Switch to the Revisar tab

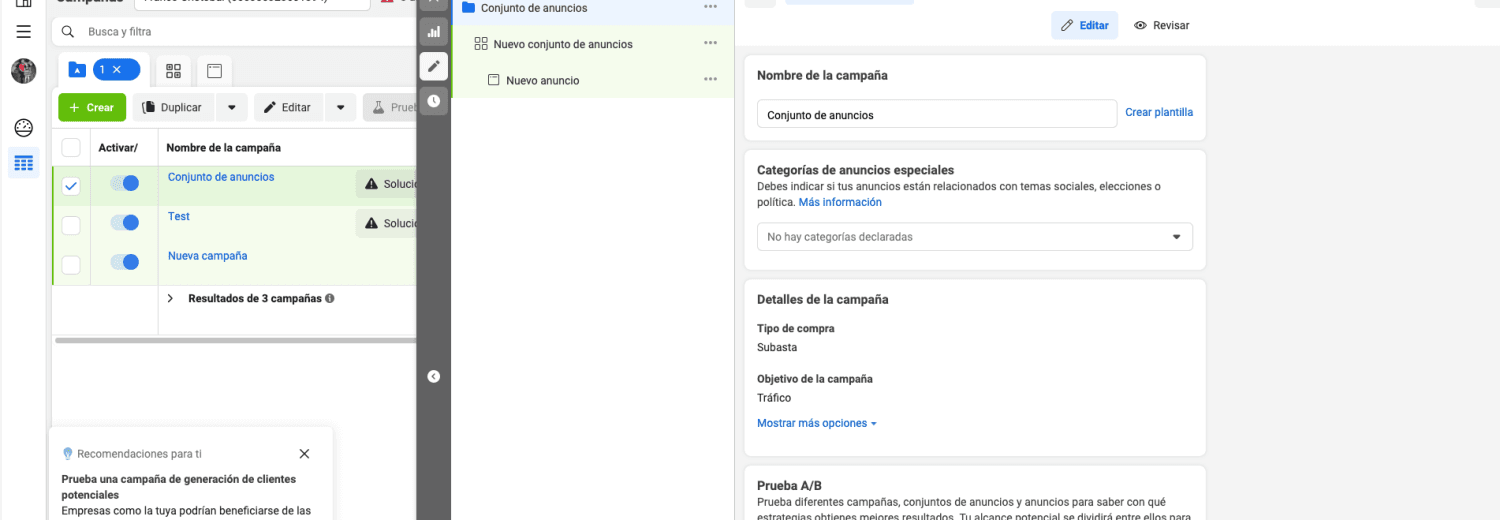(1161, 26)
